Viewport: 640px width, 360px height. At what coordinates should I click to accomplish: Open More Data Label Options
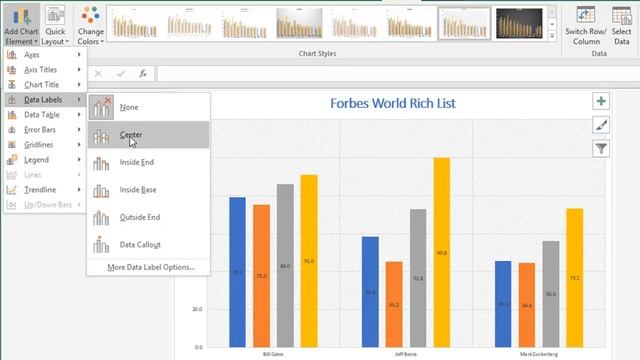click(x=151, y=267)
